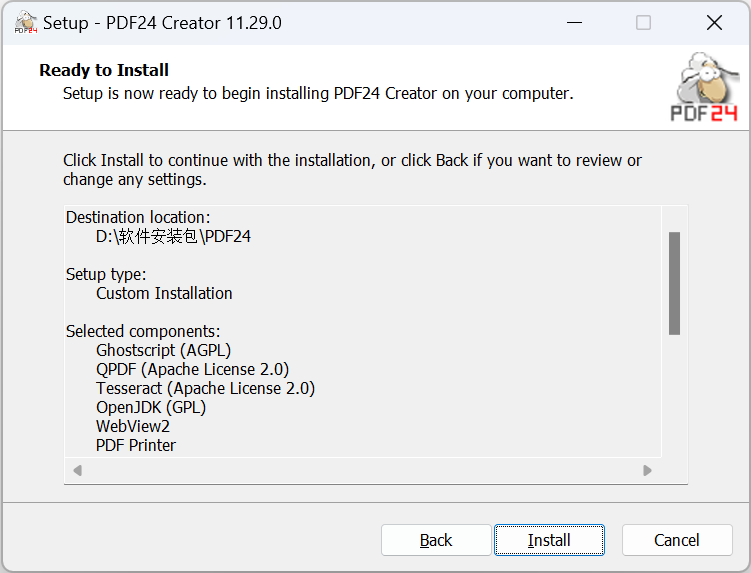
Task: Click the OpenJDK (GPL) component line
Action: (x=151, y=407)
